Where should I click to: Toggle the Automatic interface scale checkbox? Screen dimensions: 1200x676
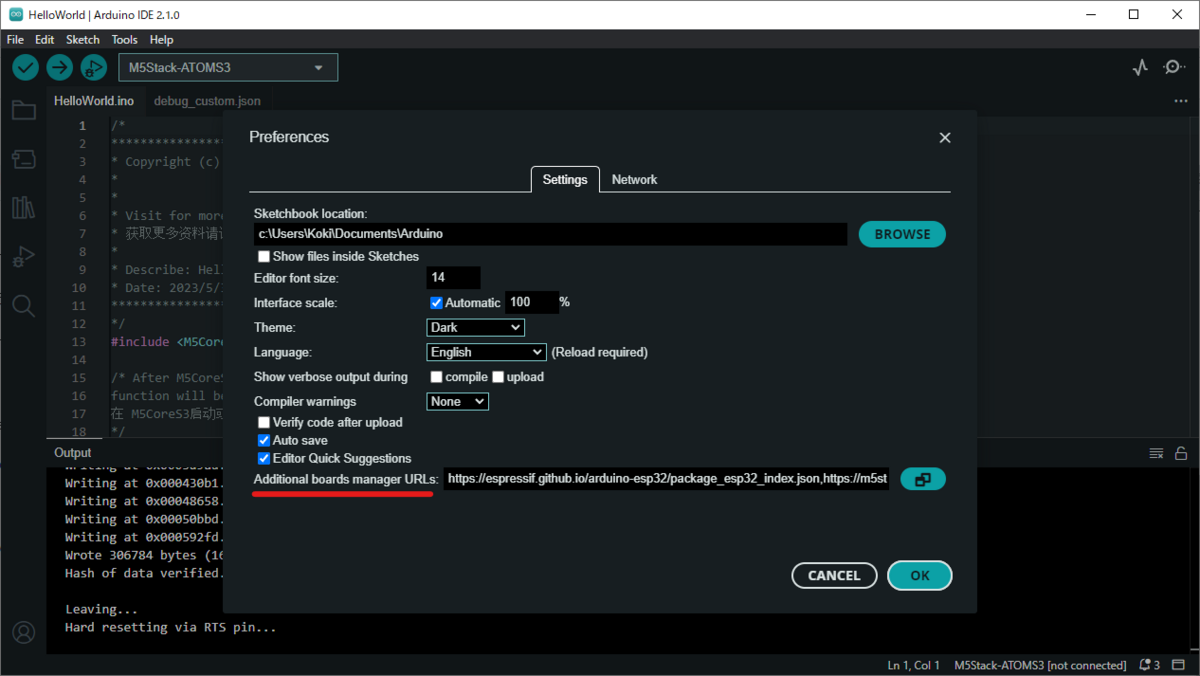(x=436, y=303)
